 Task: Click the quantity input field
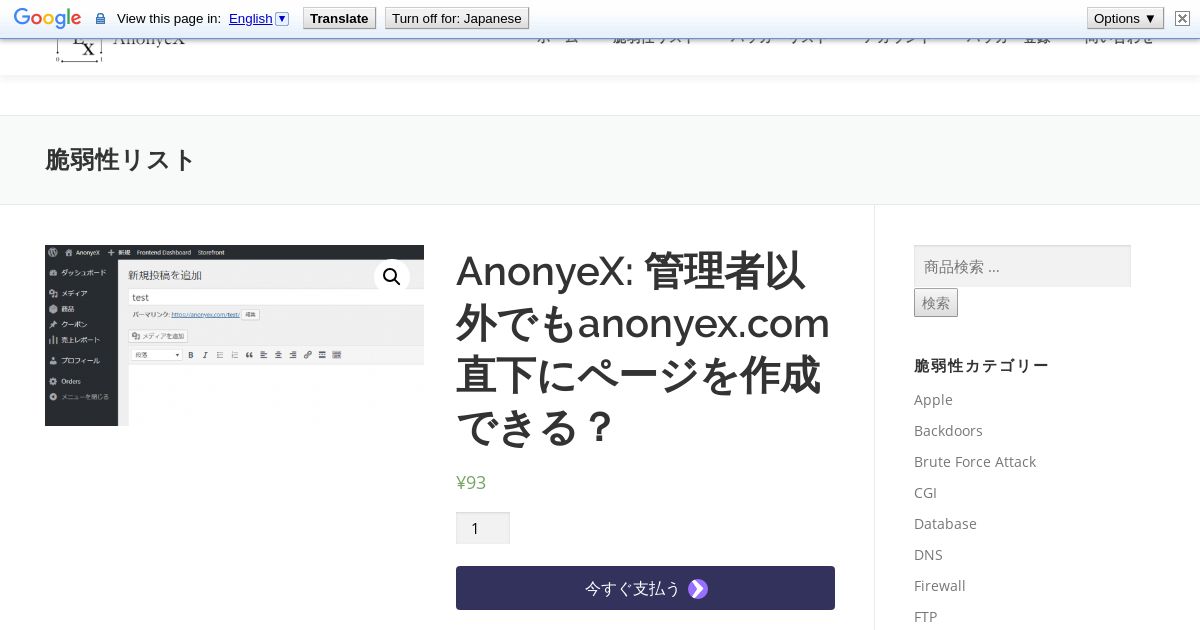coord(483,528)
